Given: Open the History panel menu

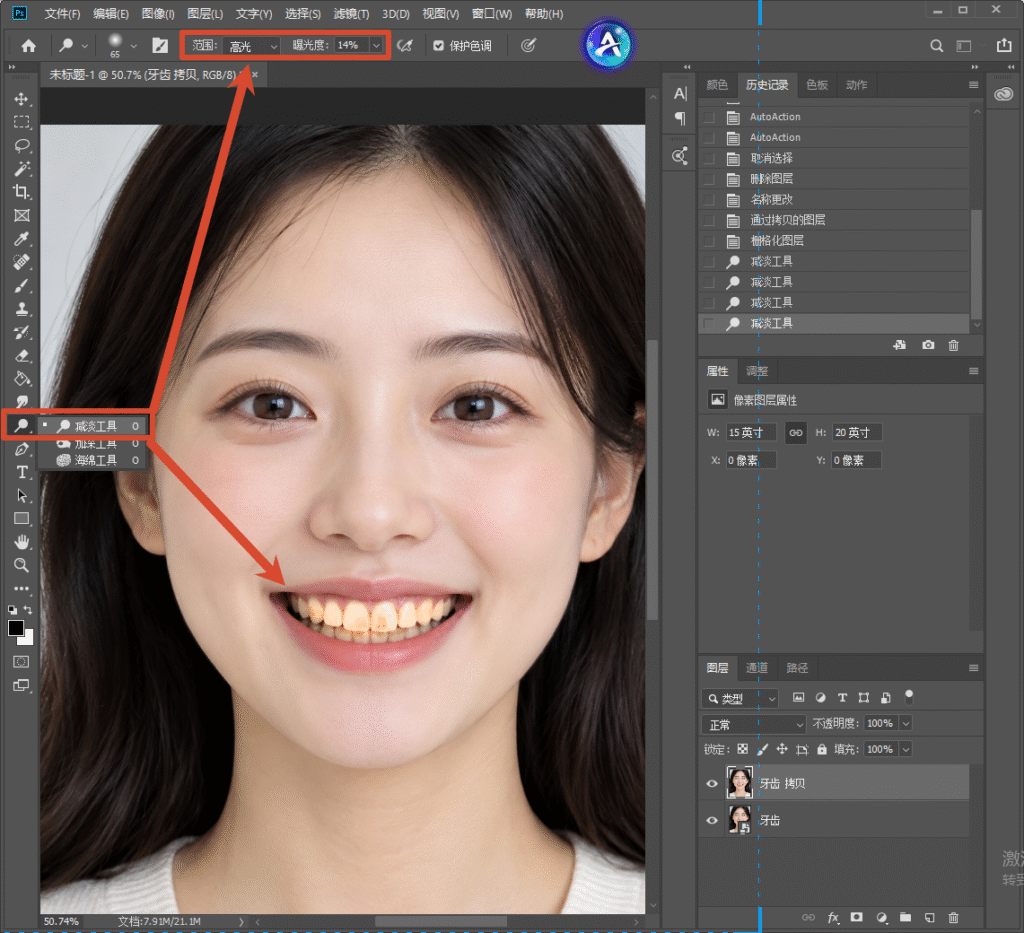Looking at the screenshot, I should click(974, 86).
